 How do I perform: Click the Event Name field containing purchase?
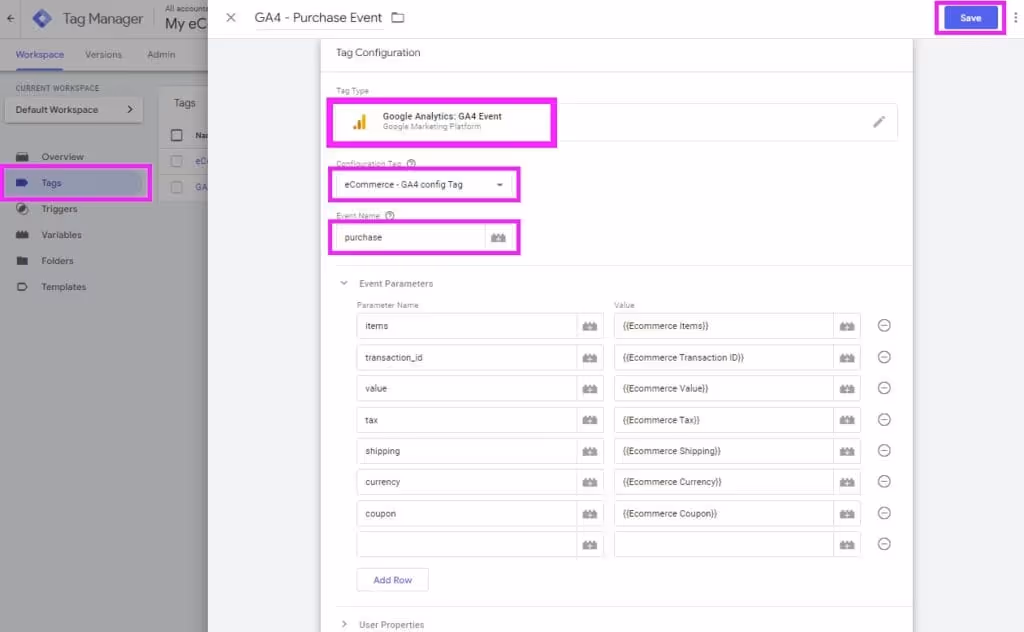click(x=410, y=238)
